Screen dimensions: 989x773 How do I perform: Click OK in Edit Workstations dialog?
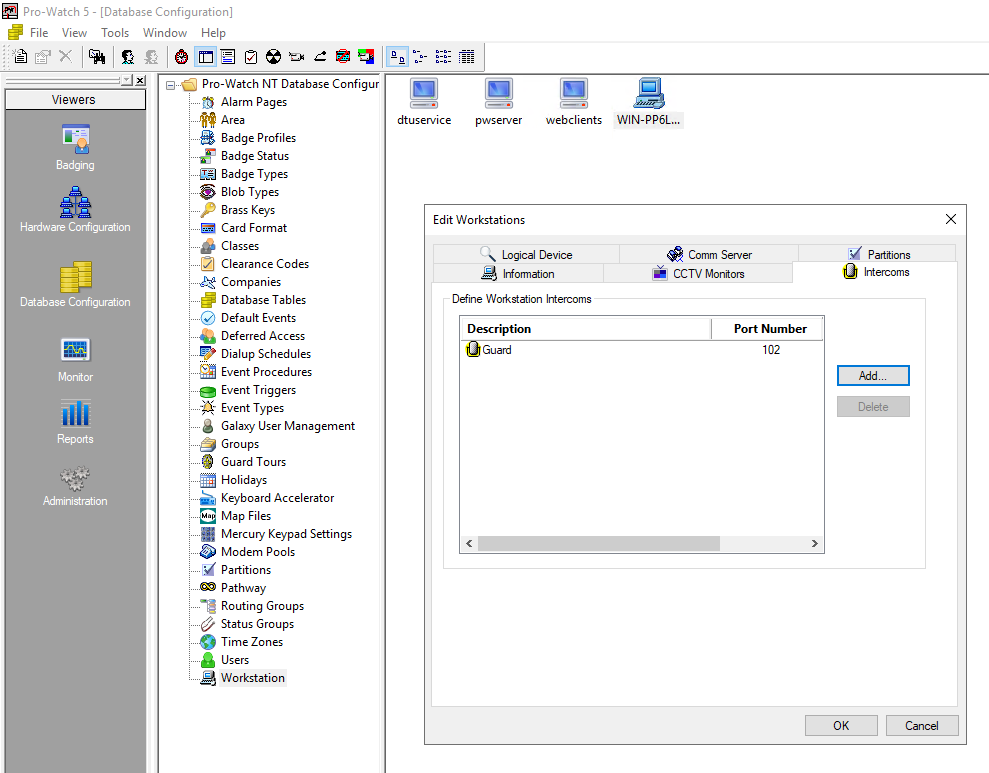coord(841,726)
